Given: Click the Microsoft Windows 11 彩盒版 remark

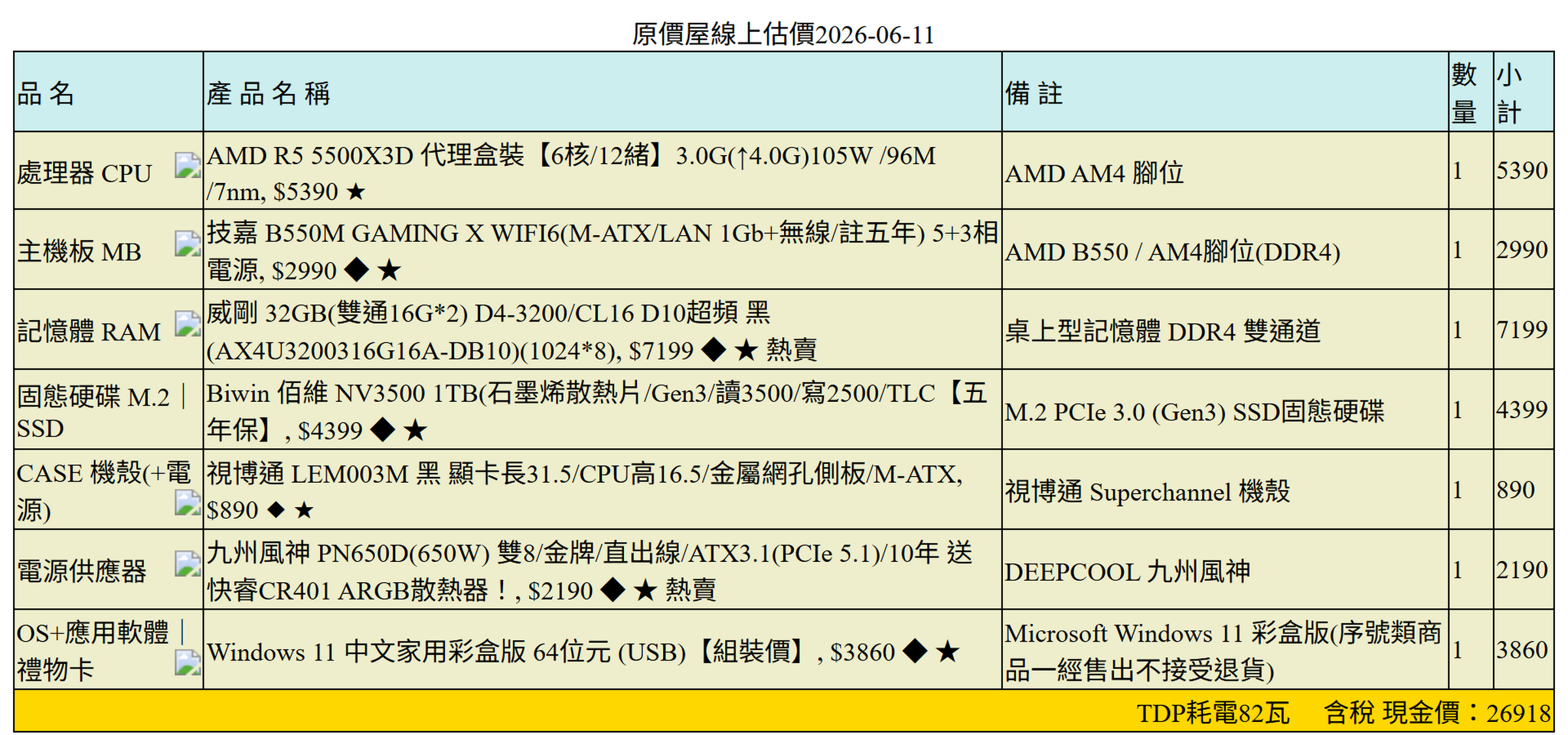Looking at the screenshot, I should click(1223, 651).
